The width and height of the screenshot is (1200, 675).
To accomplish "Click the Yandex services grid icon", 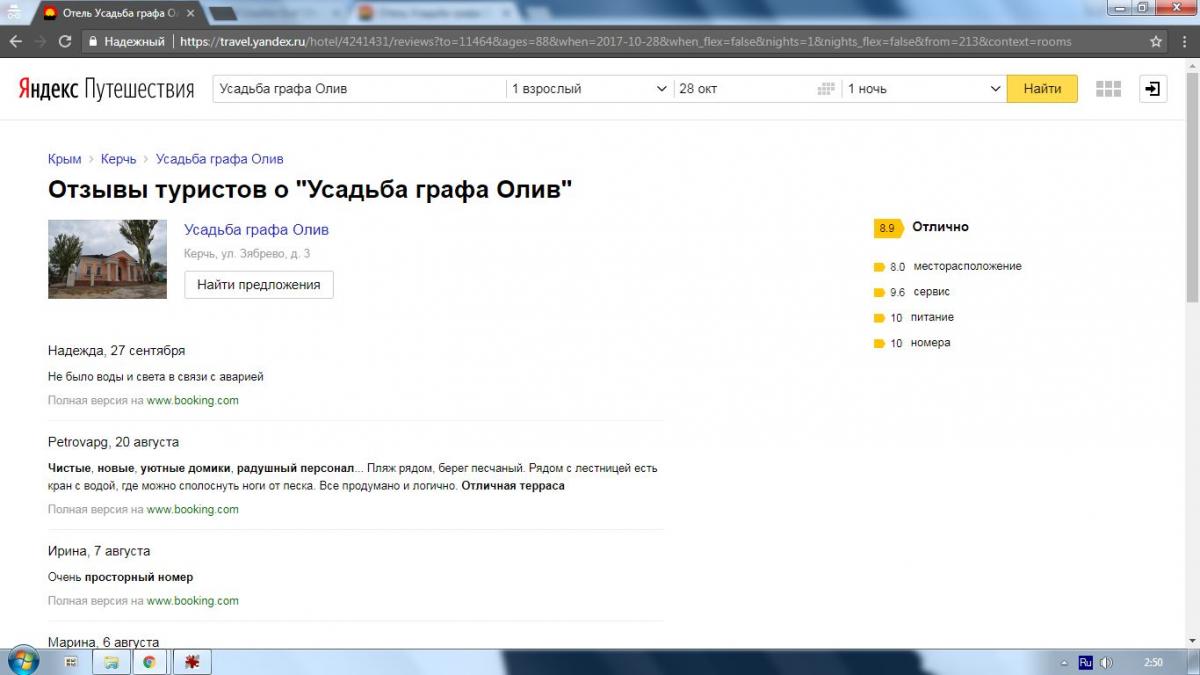I will pos(1108,89).
